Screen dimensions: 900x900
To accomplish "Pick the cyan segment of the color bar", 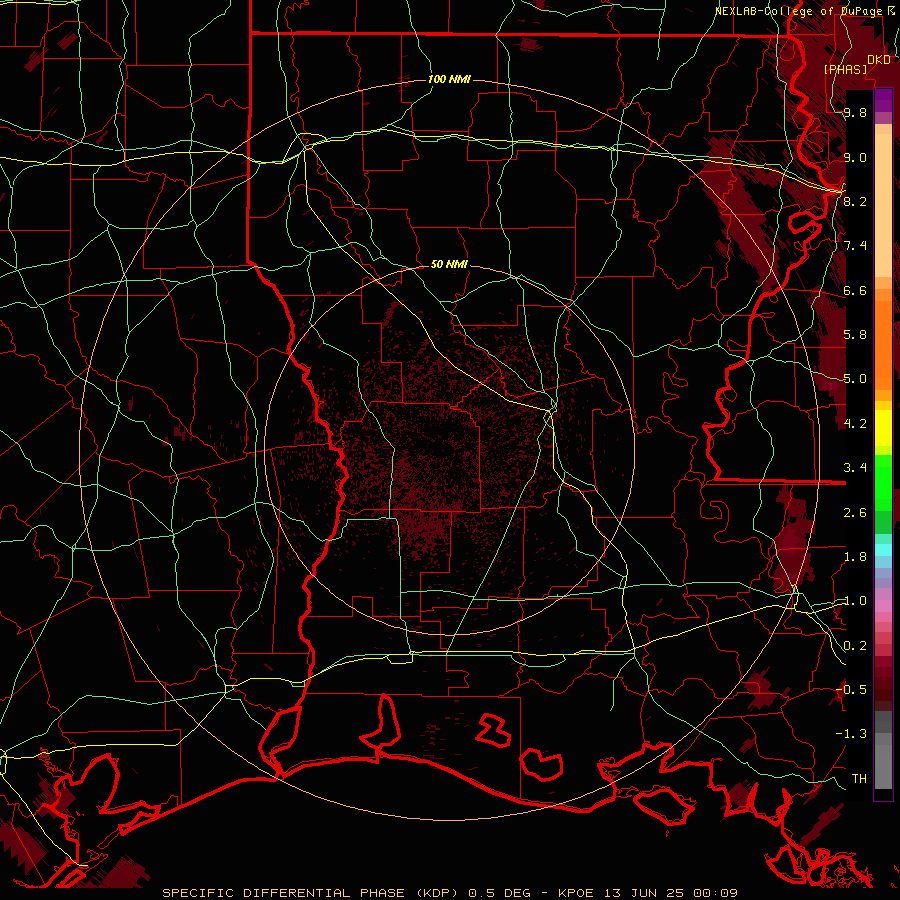I will (883, 549).
